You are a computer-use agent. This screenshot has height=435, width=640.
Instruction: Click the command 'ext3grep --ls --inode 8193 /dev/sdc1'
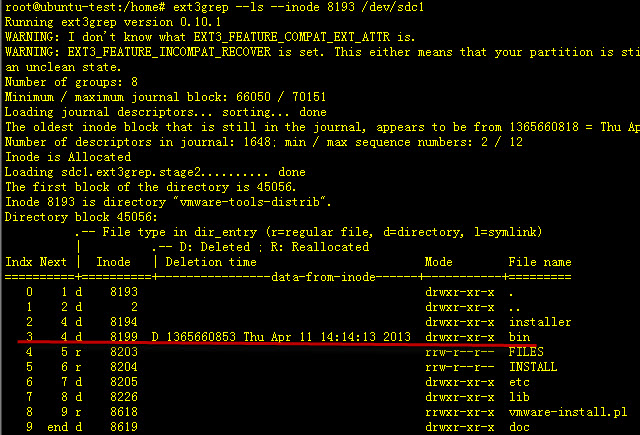tap(298, 7)
